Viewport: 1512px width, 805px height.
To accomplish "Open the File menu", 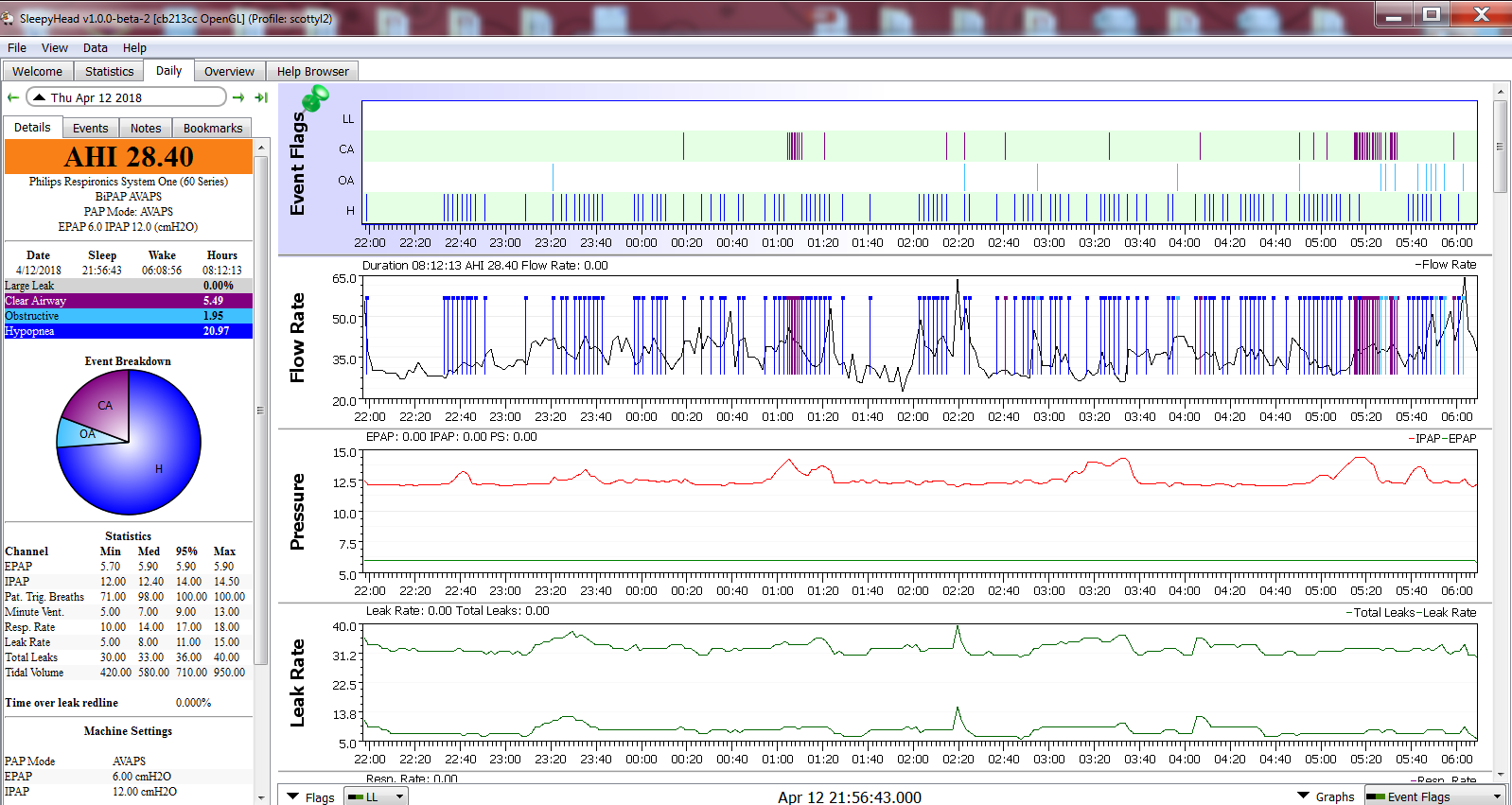I will click(17, 47).
